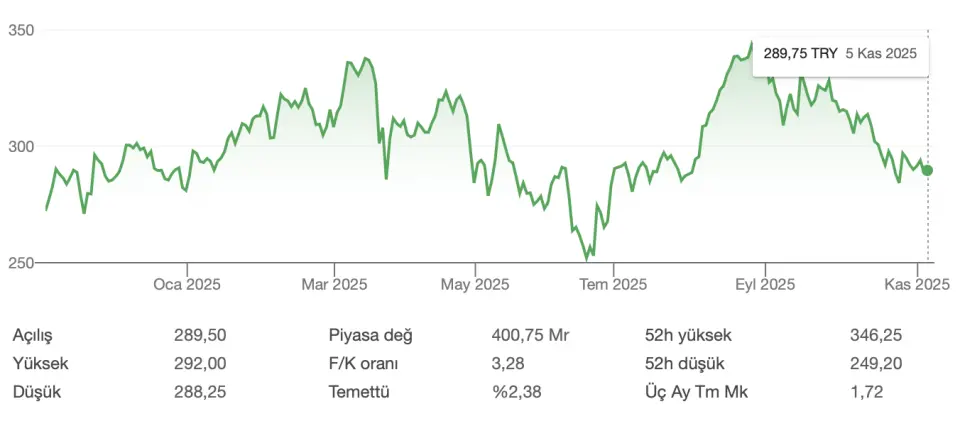Screen dimensions: 960x426
Task: Select the market cap value 400,75 Mr
Action: coord(531,336)
